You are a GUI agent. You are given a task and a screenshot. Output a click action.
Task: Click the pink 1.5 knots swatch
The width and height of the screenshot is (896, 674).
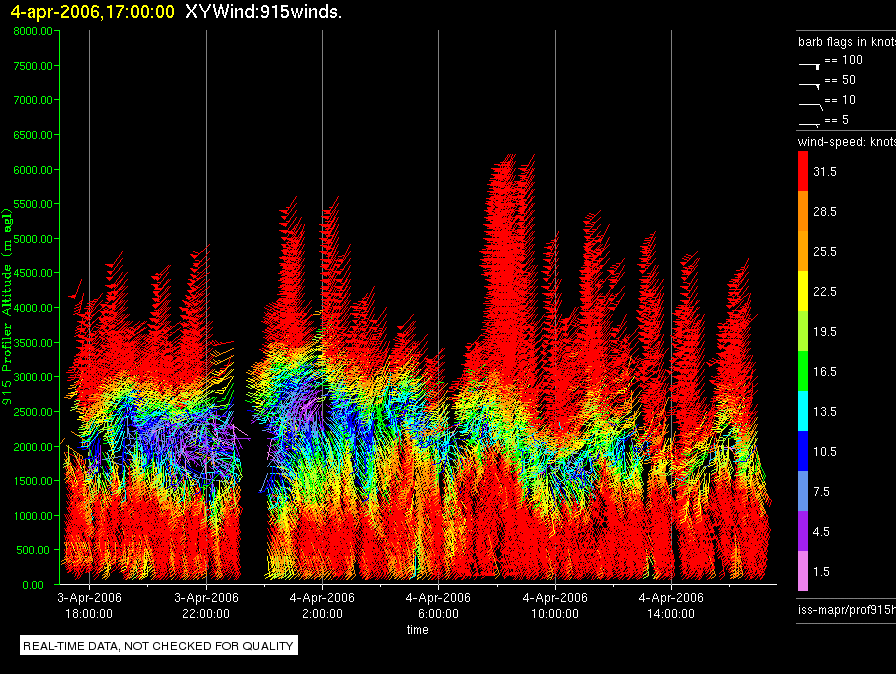click(803, 571)
